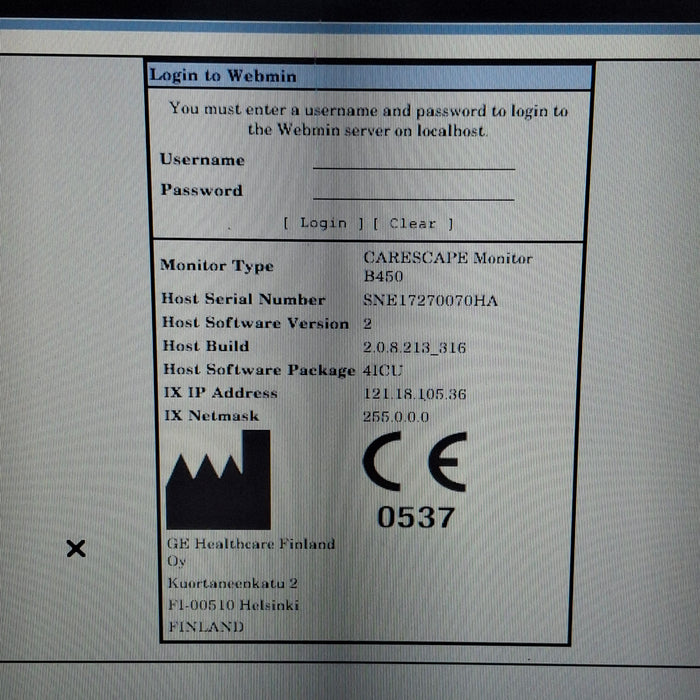Click the netmask value 255.0.0.0
This screenshot has height=700, width=700.
pos(396,417)
